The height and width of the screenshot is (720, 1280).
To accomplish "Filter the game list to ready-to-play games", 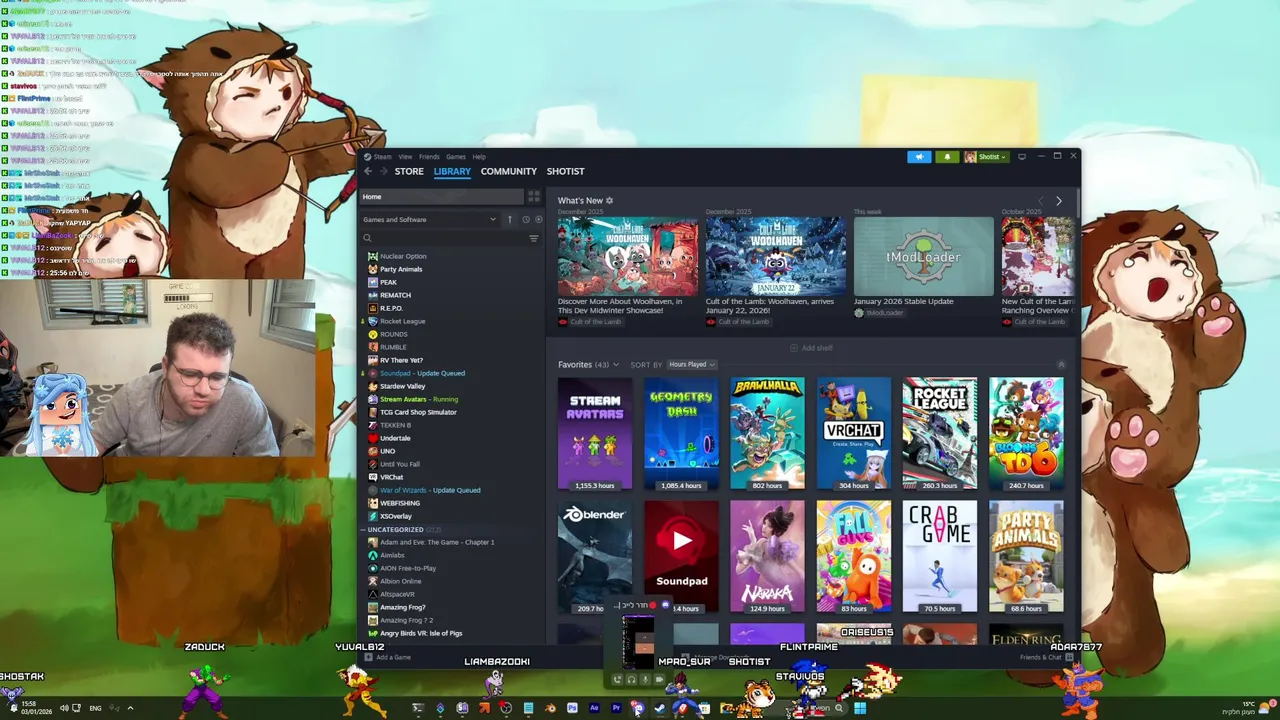I will [x=538, y=219].
